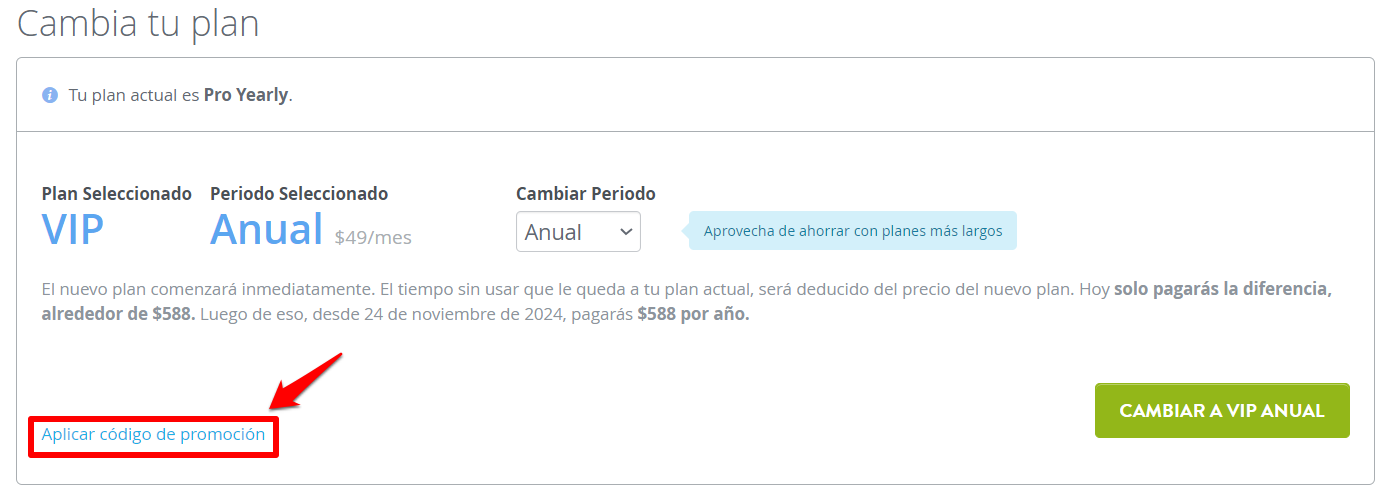Viewport: 1392px width, 499px height.
Task: Click the chevron arrow in the period selector
Action: [626, 232]
